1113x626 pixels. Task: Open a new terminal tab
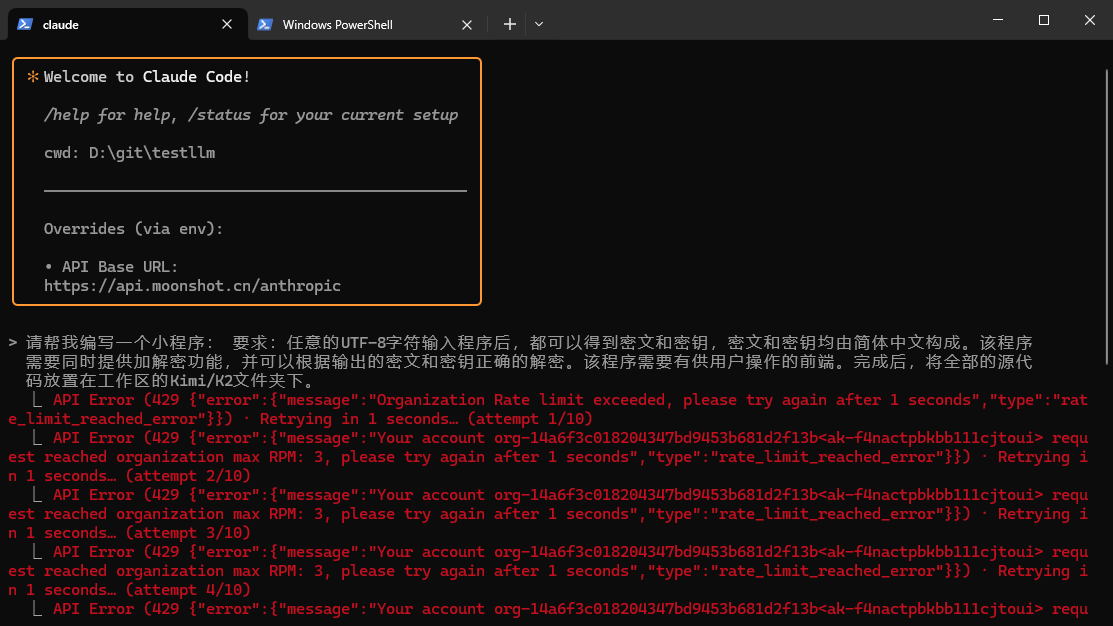(510, 24)
